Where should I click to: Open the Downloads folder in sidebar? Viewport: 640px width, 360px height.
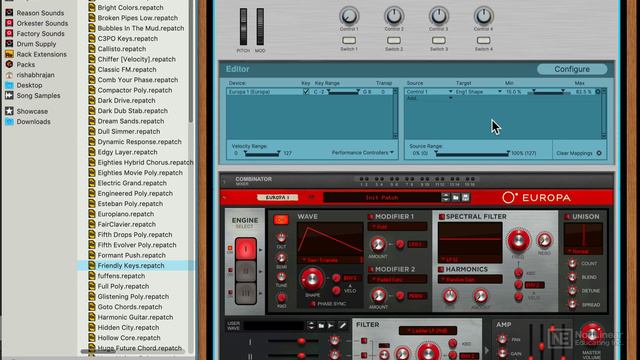click(x=33, y=122)
